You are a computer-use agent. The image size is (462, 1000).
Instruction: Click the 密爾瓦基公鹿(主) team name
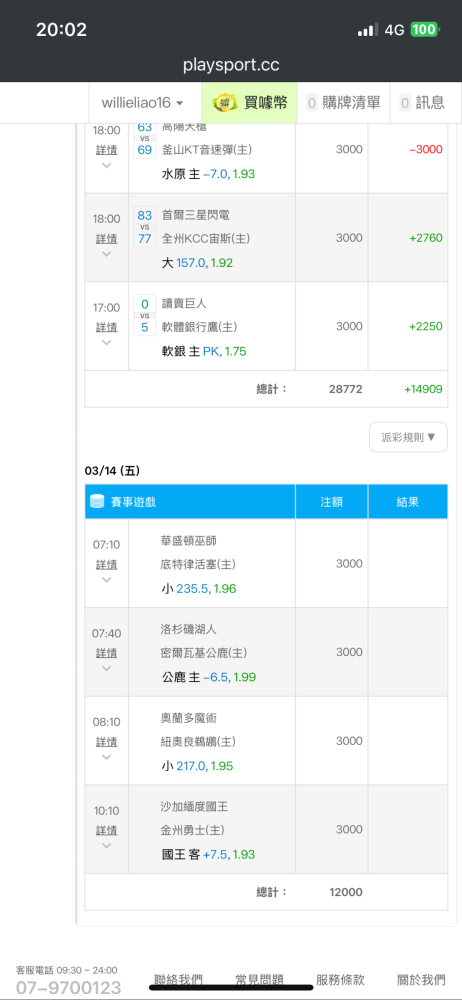204,653
